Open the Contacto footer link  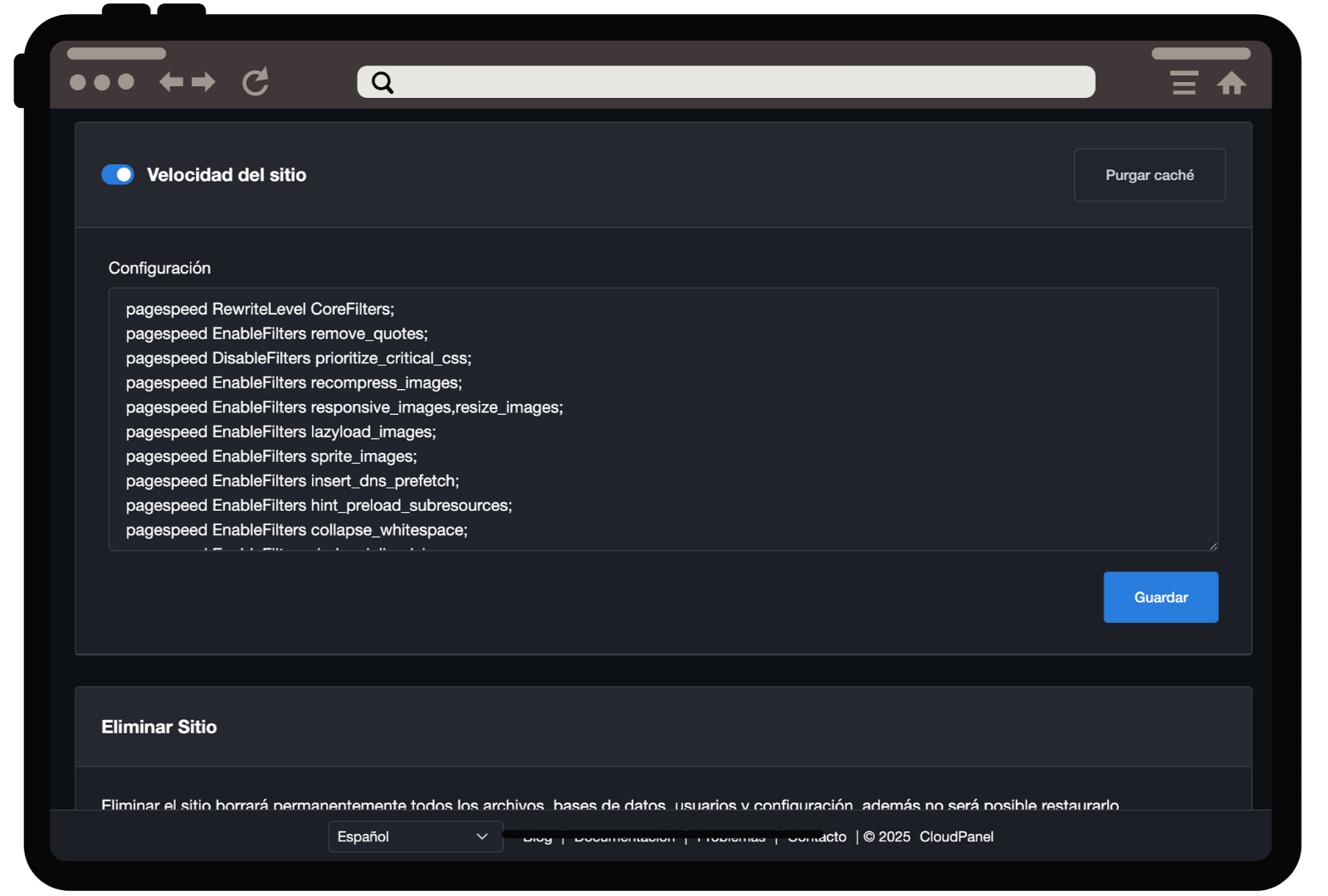818,838
